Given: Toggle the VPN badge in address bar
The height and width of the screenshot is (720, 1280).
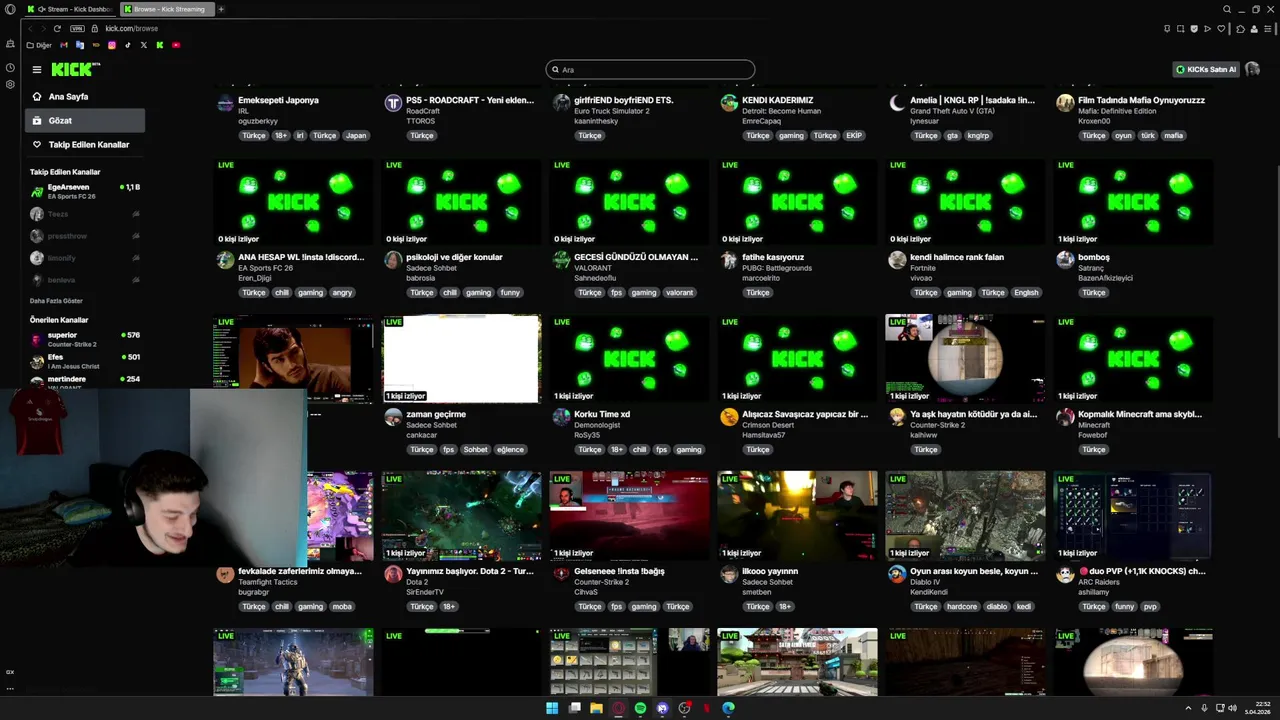Looking at the screenshot, I should click(x=77, y=28).
